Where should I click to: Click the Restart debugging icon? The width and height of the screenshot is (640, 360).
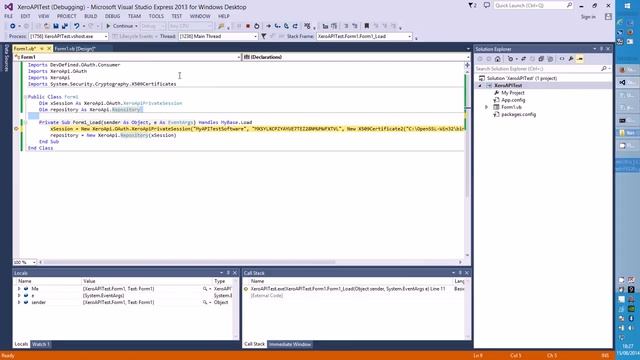coord(257,26)
